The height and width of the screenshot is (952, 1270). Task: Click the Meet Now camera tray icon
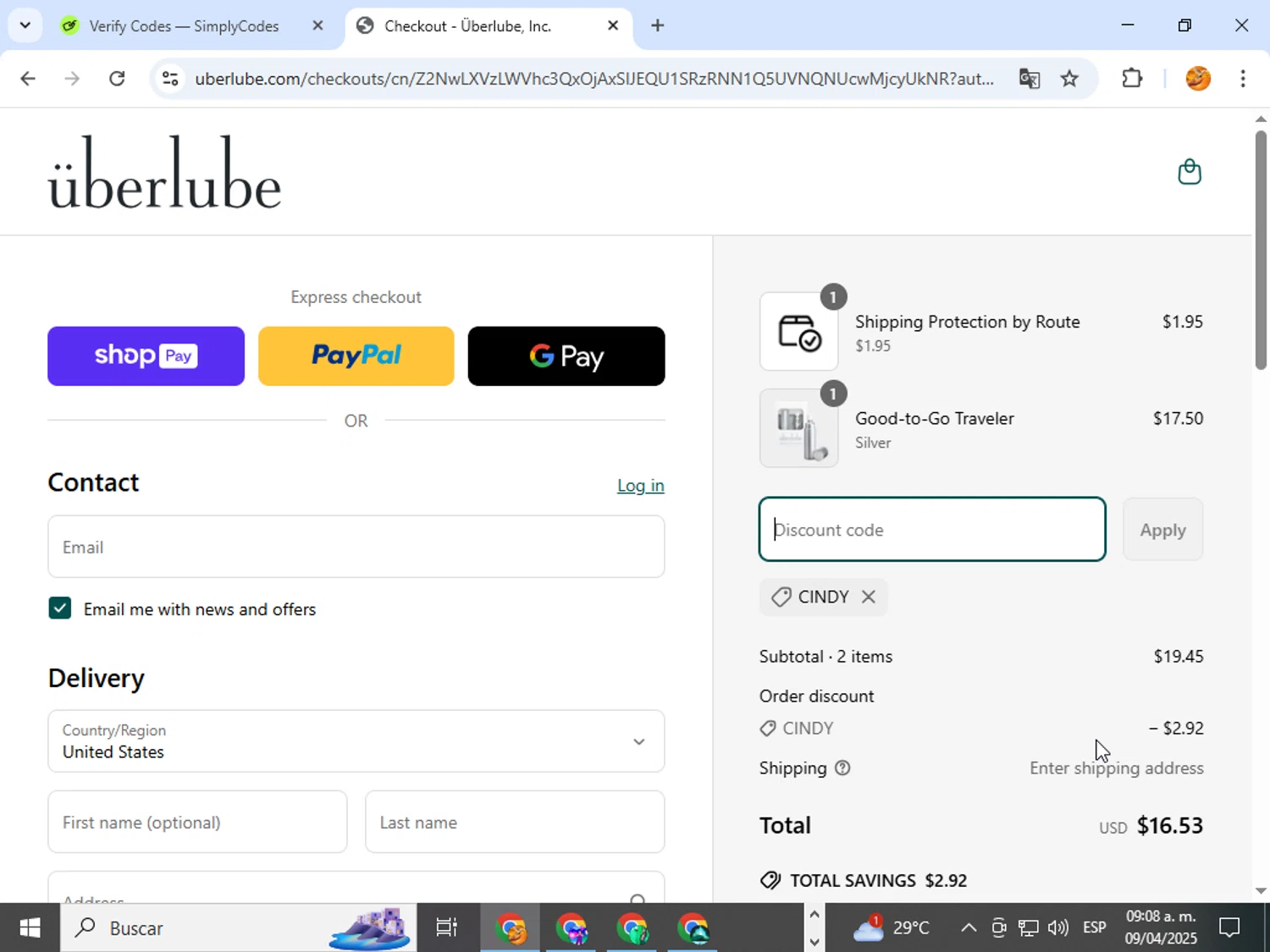tap(999, 928)
